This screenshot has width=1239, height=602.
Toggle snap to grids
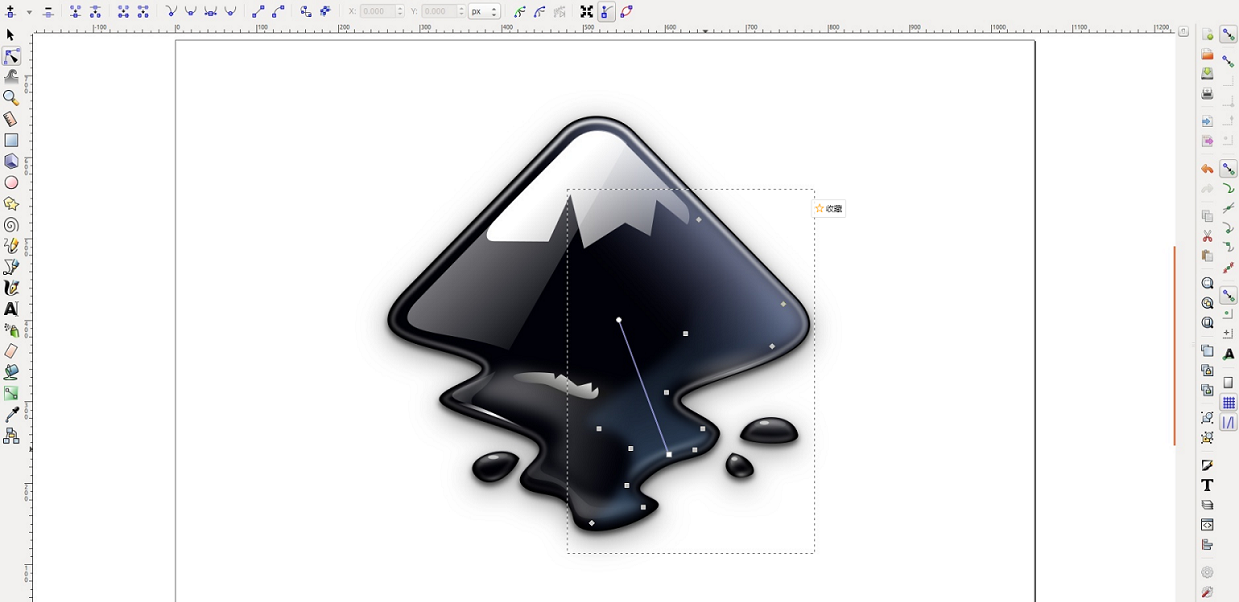1228,403
